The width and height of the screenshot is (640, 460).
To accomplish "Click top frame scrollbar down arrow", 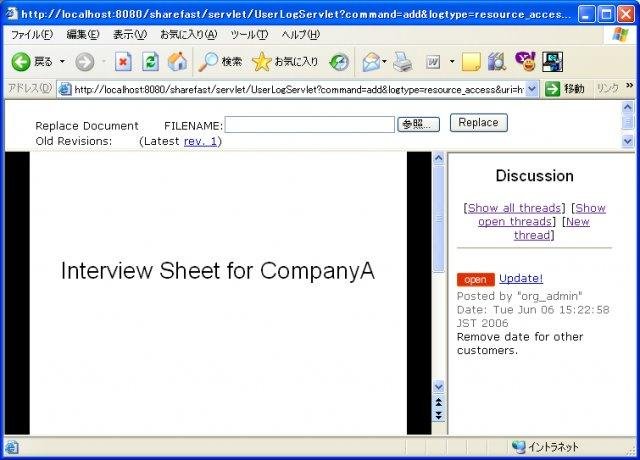I will click(x=627, y=142).
